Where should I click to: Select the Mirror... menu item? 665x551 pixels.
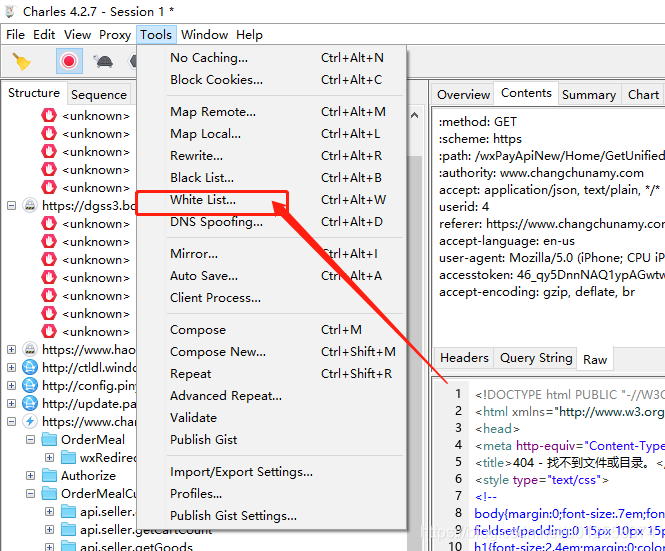tap(271, 254)
